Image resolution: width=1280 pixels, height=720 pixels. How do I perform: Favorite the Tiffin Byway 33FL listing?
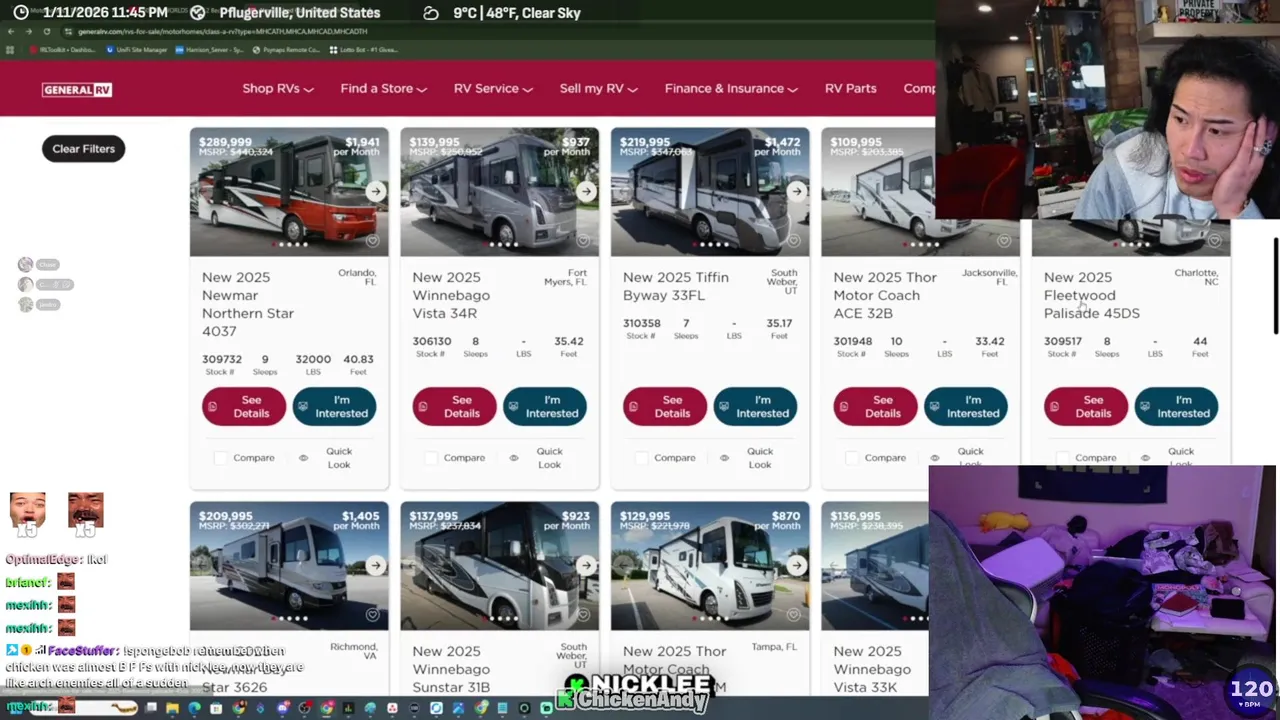(793, 241)
